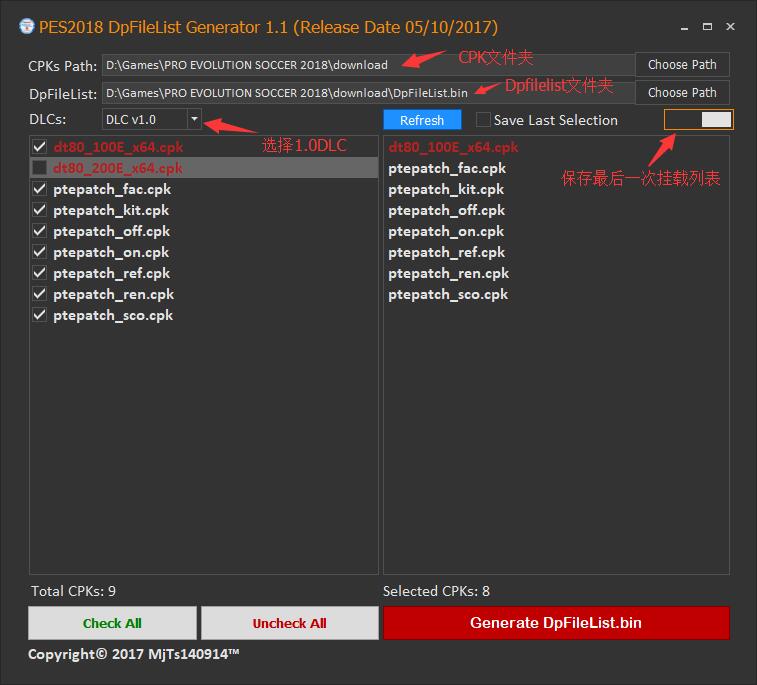757x685 pixels.
Task: Choose Path for the DpFileList.bin file
Action: click(x=682, y=93)
